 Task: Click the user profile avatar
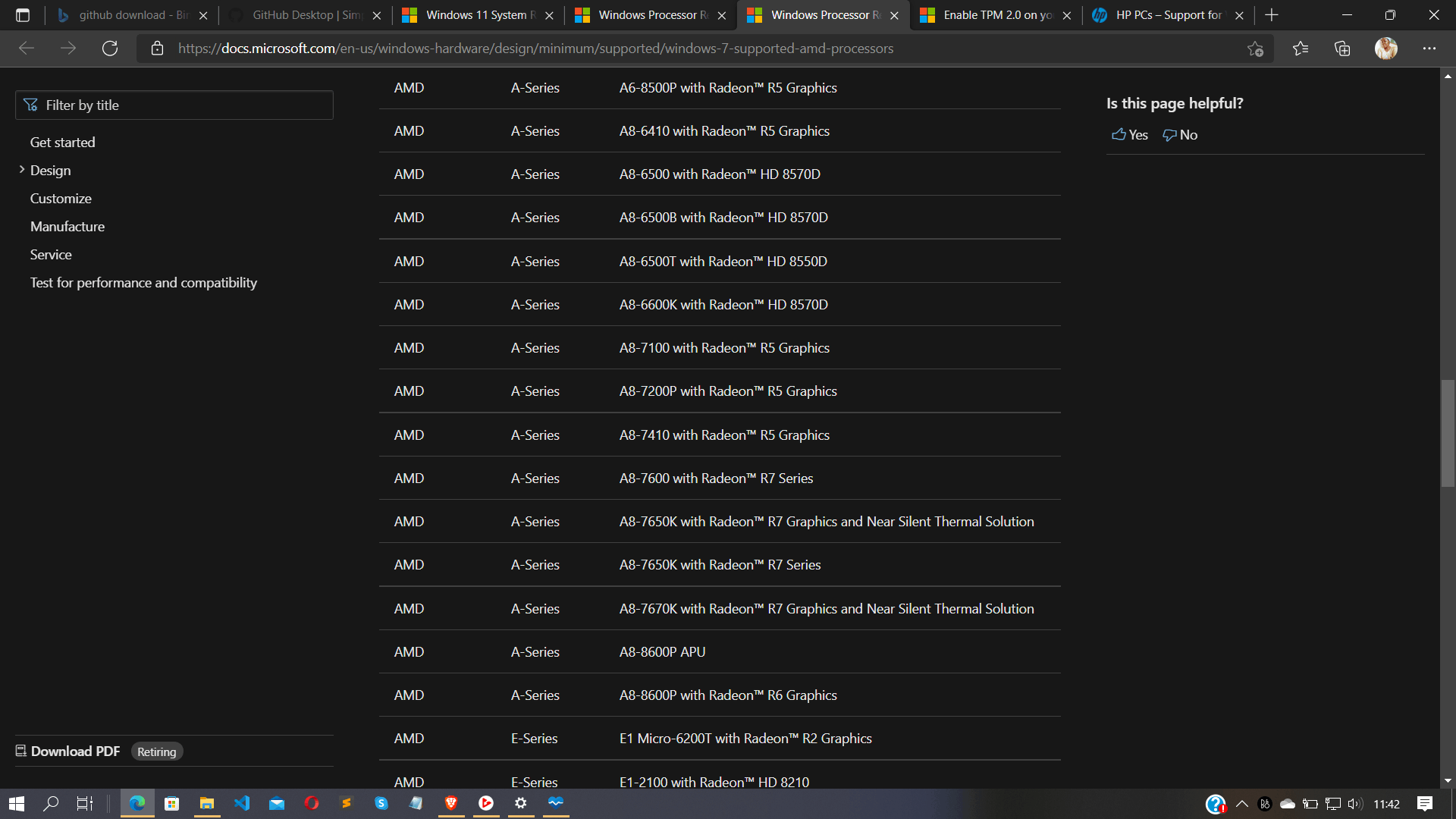pyautogui.click(x=1385, y=49)
